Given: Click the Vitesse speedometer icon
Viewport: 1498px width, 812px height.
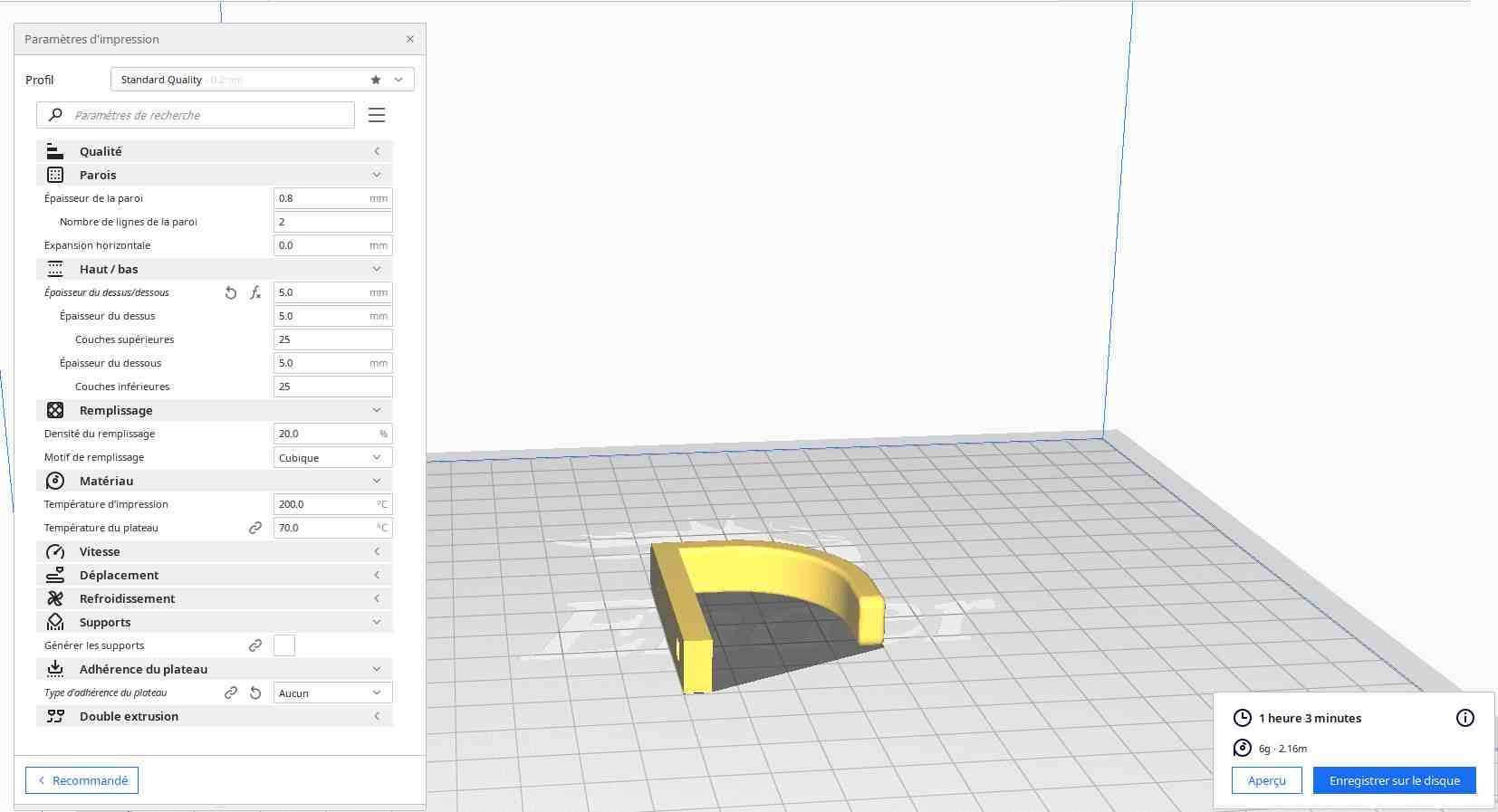Looking at the screenshot, I should coord(55,551).
